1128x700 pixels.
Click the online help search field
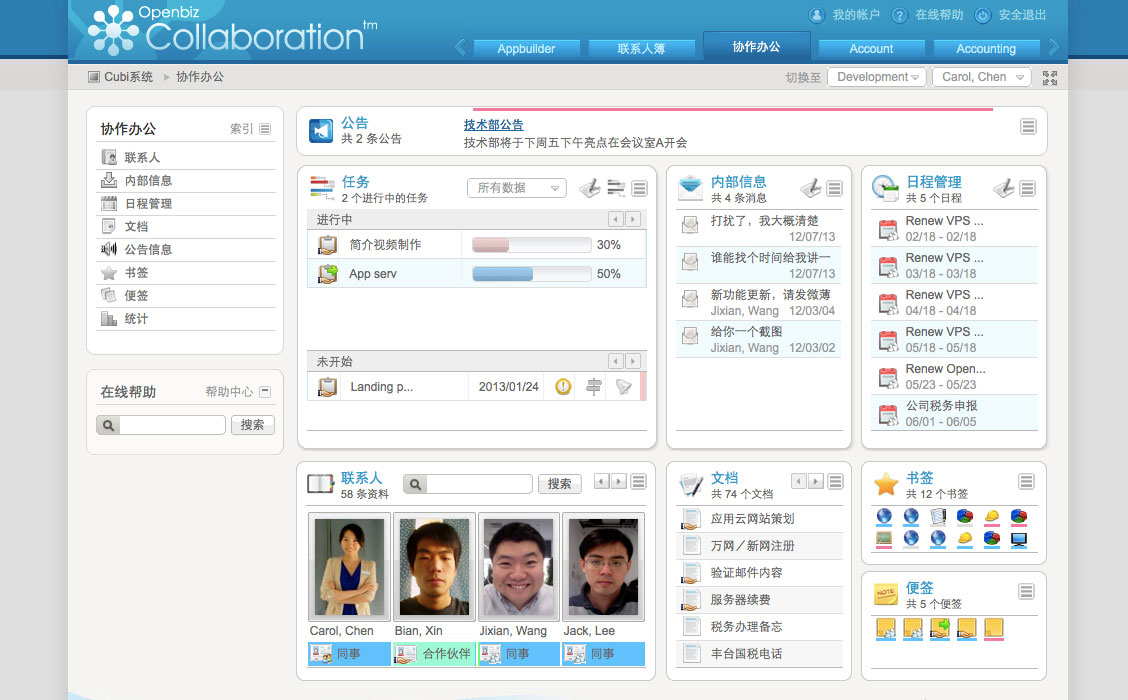(172, 425)
